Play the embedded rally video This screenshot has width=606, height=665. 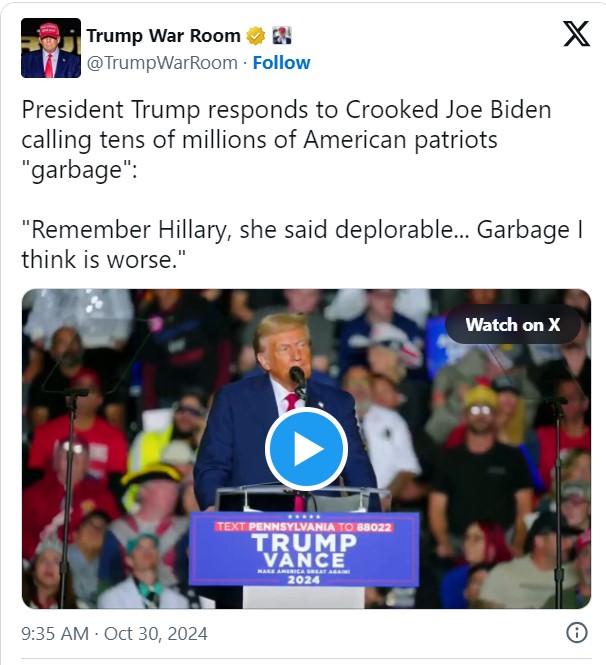[306, 449]
